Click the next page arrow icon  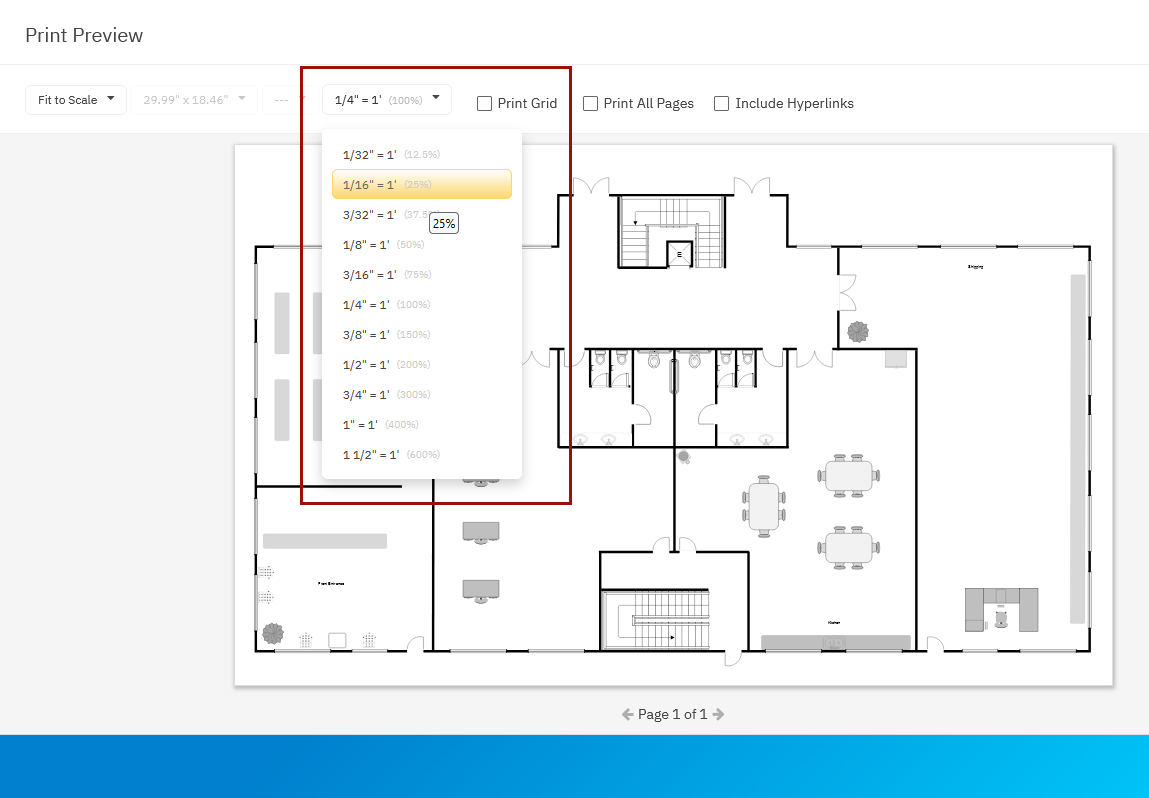718,714
